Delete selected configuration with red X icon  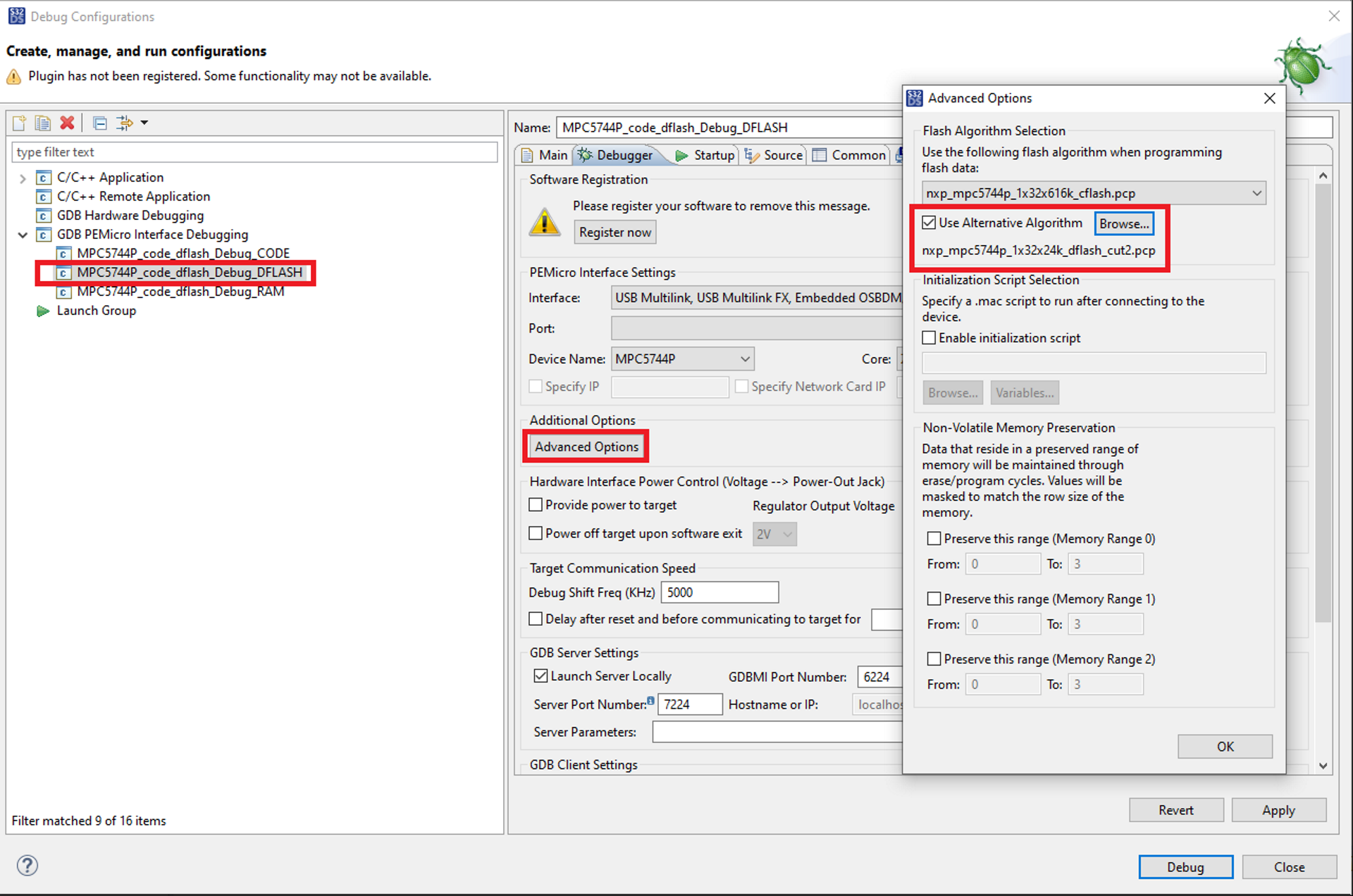pos(67,123)
